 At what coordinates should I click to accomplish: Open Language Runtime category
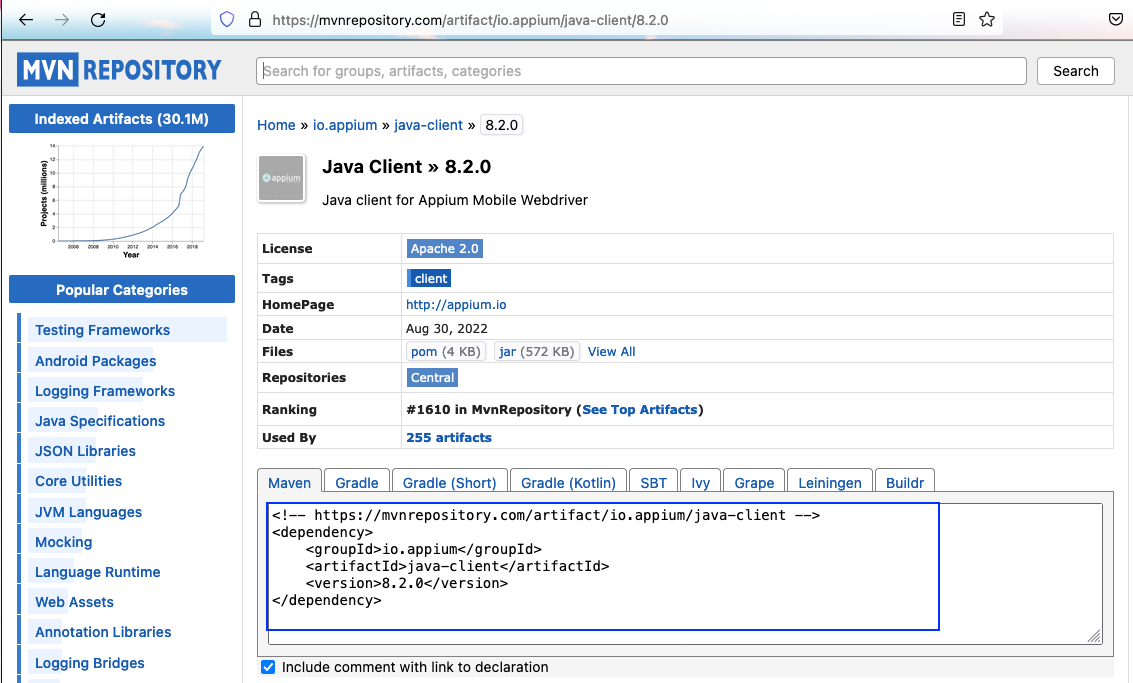(98, 572)
